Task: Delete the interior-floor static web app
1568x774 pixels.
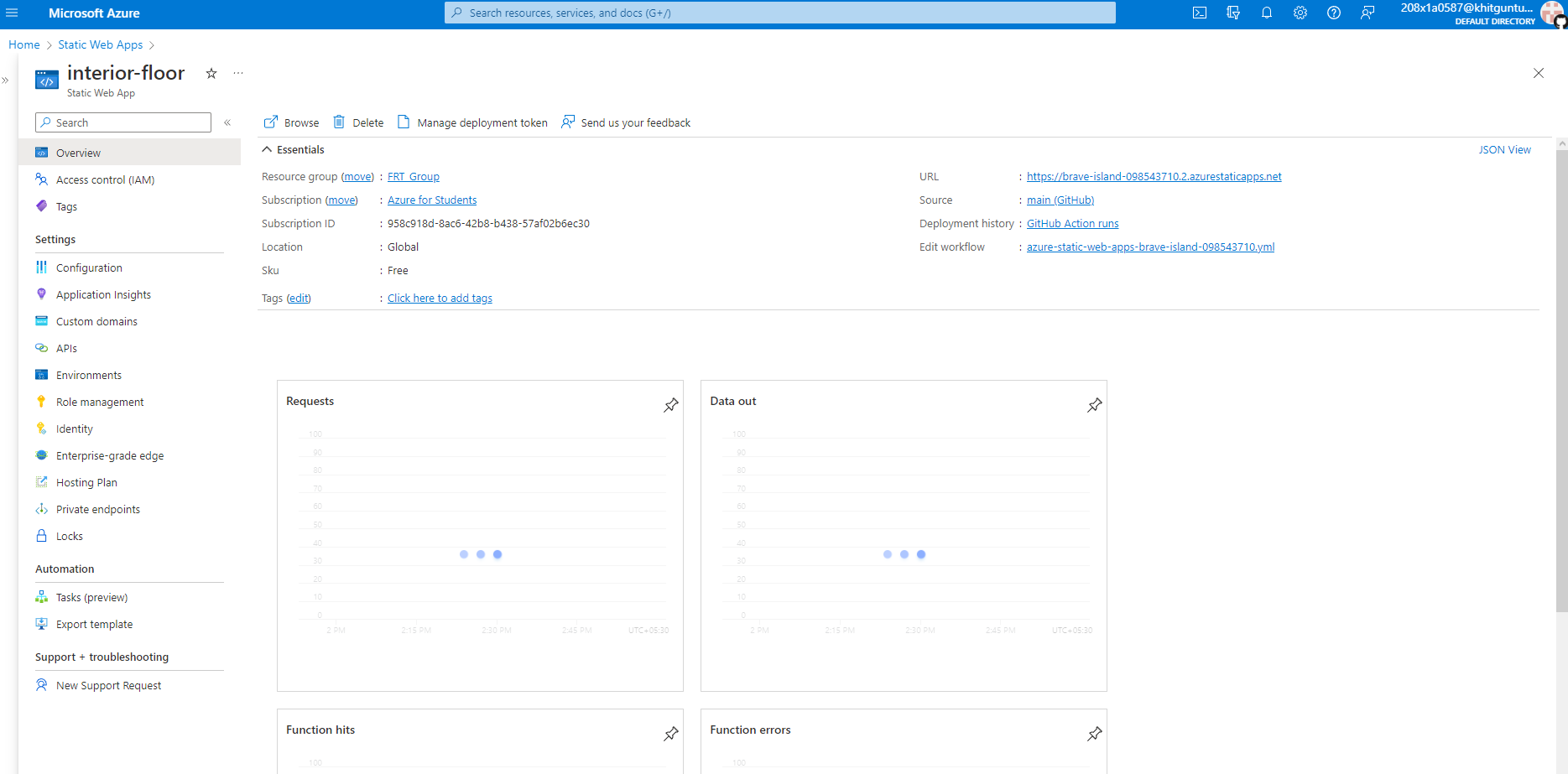Action: click(357, 122)
